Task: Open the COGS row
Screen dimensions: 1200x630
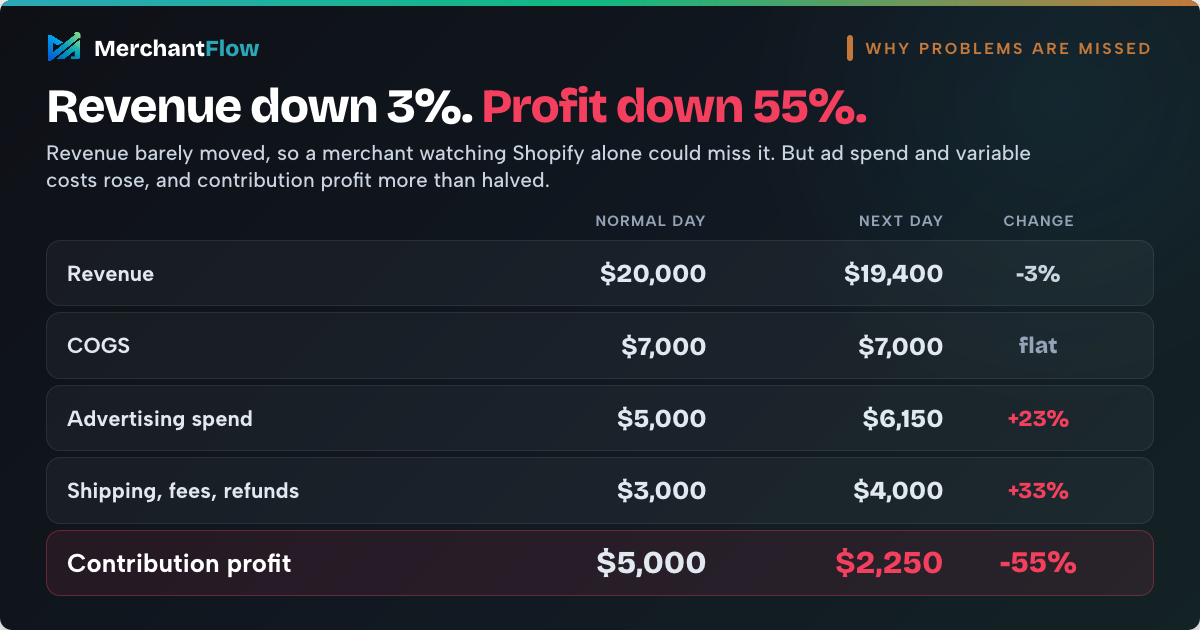Action: (x=600, y=346)
